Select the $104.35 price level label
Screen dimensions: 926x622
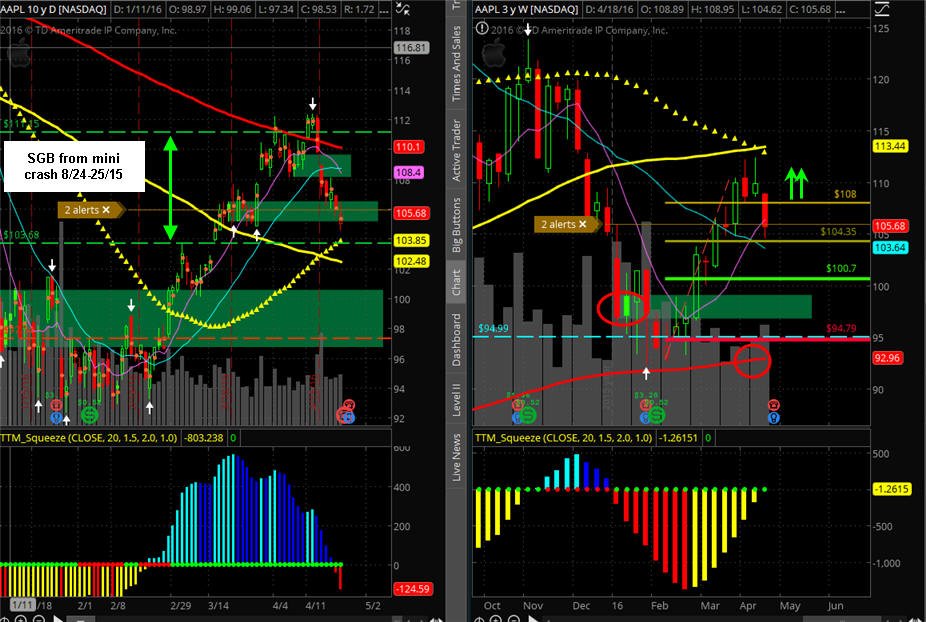click(838, 232)
